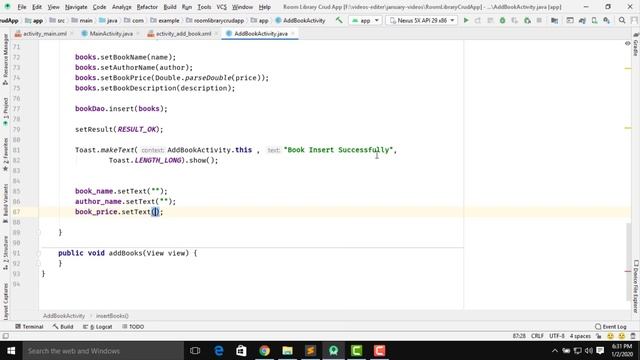640x360 pixels.
Task: Open Project Structure folder icon in toolbar
Action: [554, 20]
